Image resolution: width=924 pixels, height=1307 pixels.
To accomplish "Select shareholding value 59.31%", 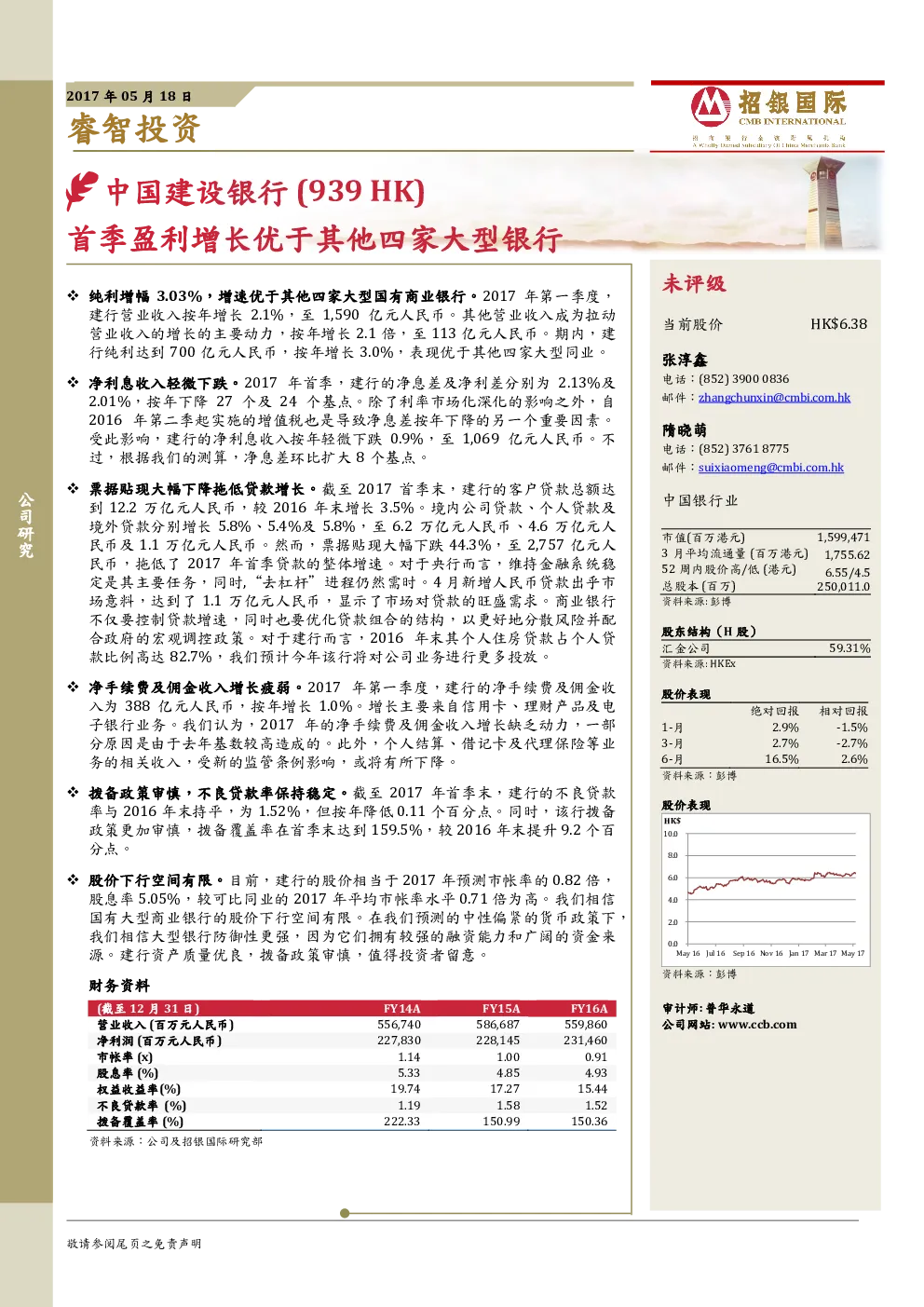I will pyautogui.click(x=849, y=648).
